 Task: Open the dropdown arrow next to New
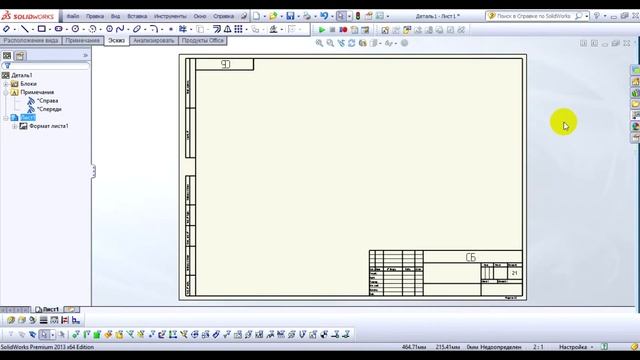click(x=264, y=16)
